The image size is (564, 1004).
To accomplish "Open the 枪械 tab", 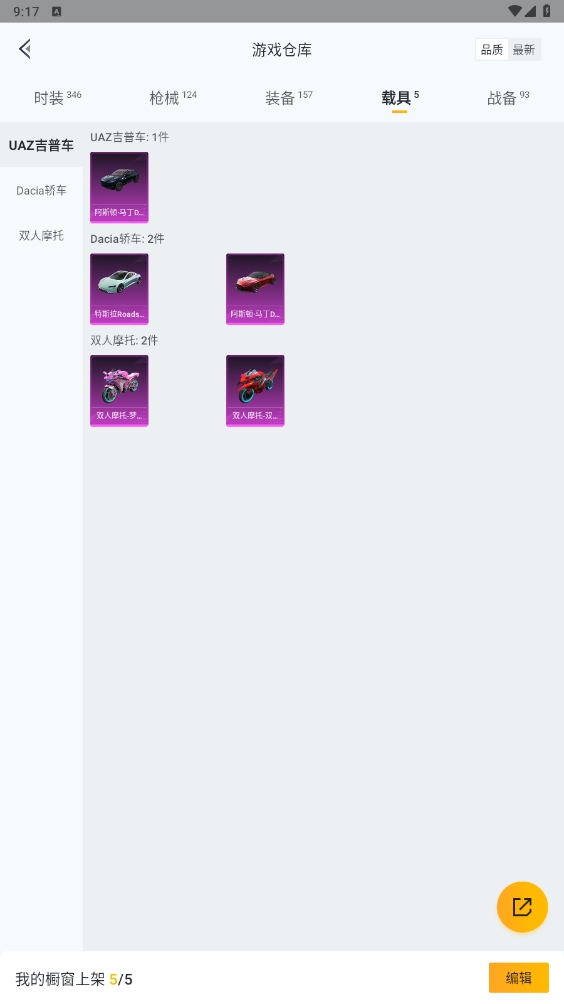I will 173,97.
